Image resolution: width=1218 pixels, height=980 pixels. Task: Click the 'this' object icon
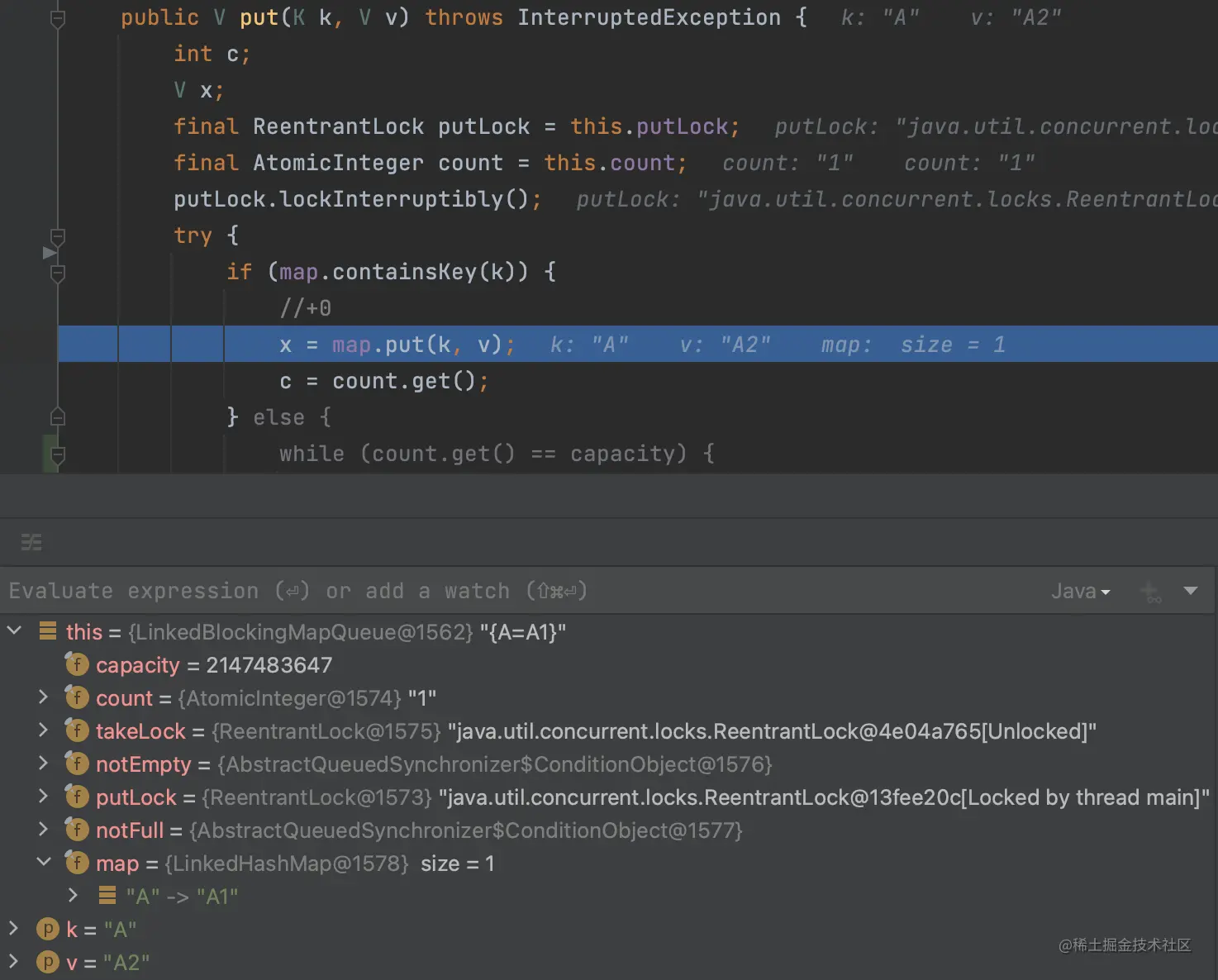pos(48,631)
